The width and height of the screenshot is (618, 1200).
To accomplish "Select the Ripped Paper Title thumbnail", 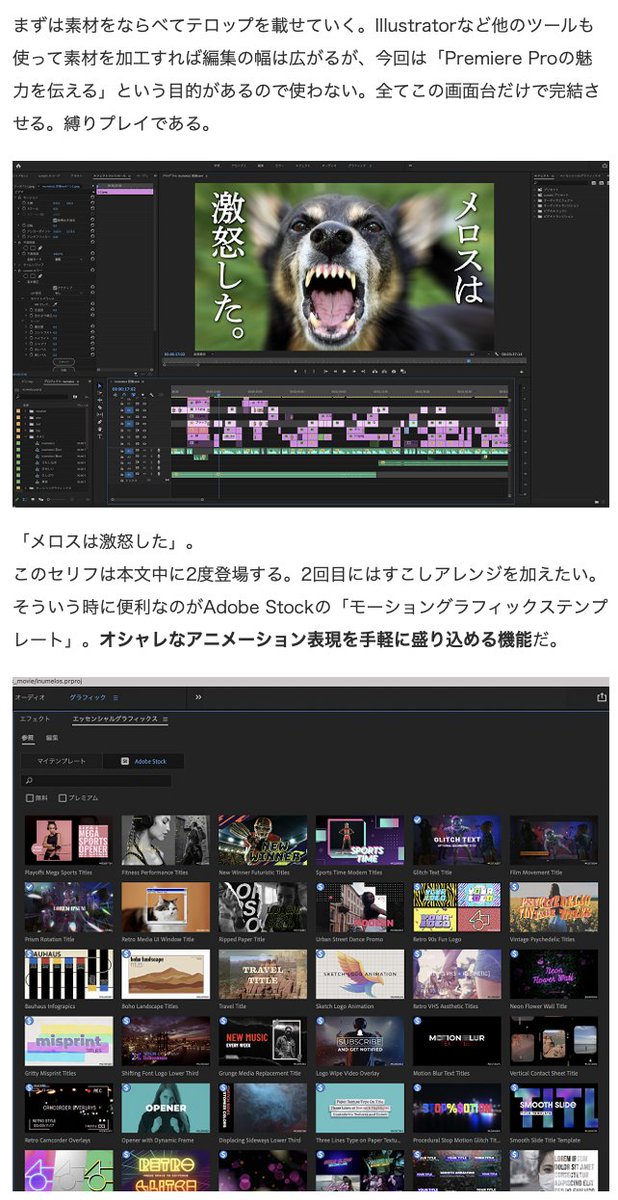I will click(x=263, y=907).
